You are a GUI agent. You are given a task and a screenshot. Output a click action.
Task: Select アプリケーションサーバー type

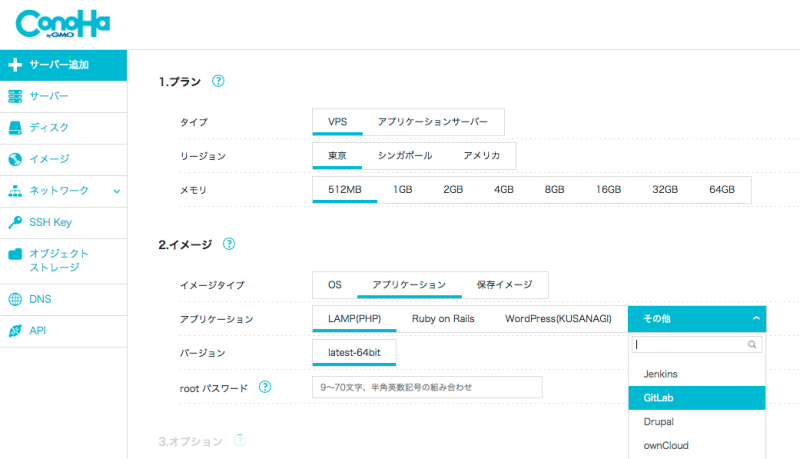(433, 122)
